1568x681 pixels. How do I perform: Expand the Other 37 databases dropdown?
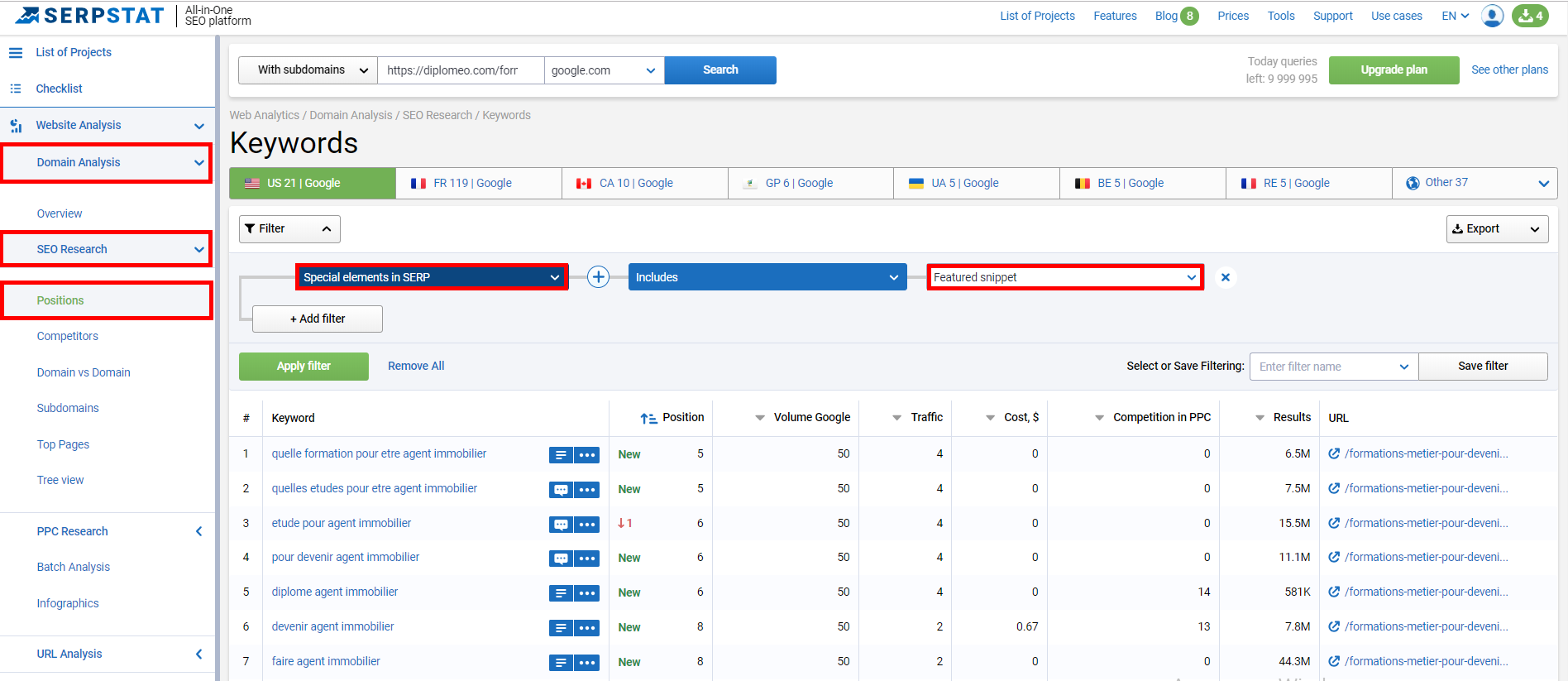[x=1475, y=183]
